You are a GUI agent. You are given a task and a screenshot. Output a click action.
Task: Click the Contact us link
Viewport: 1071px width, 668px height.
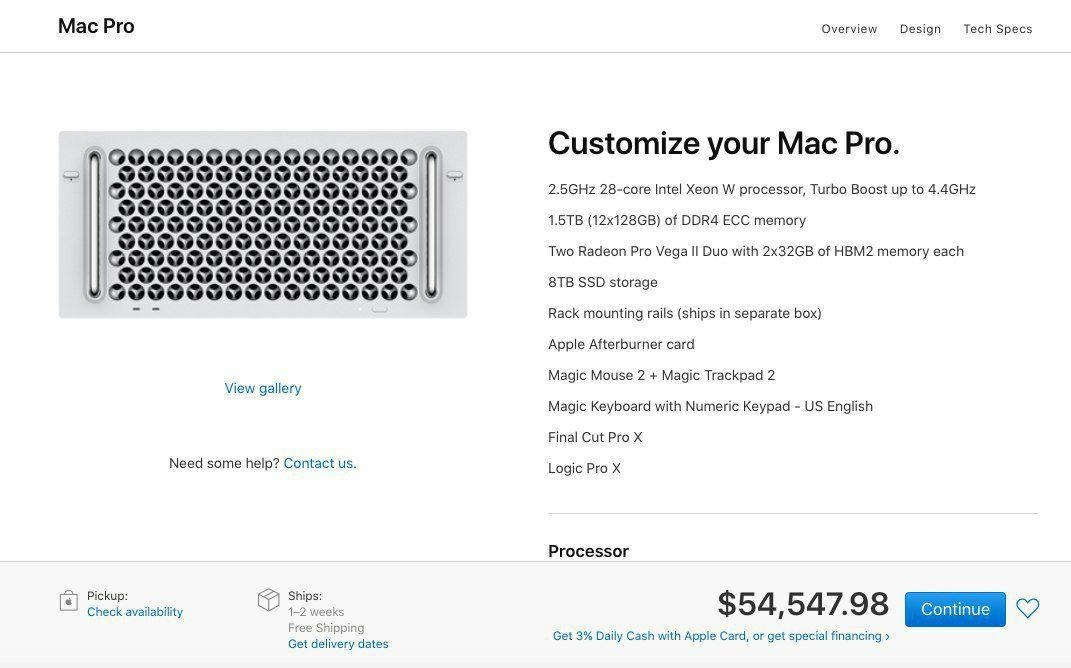pos(320,463)
